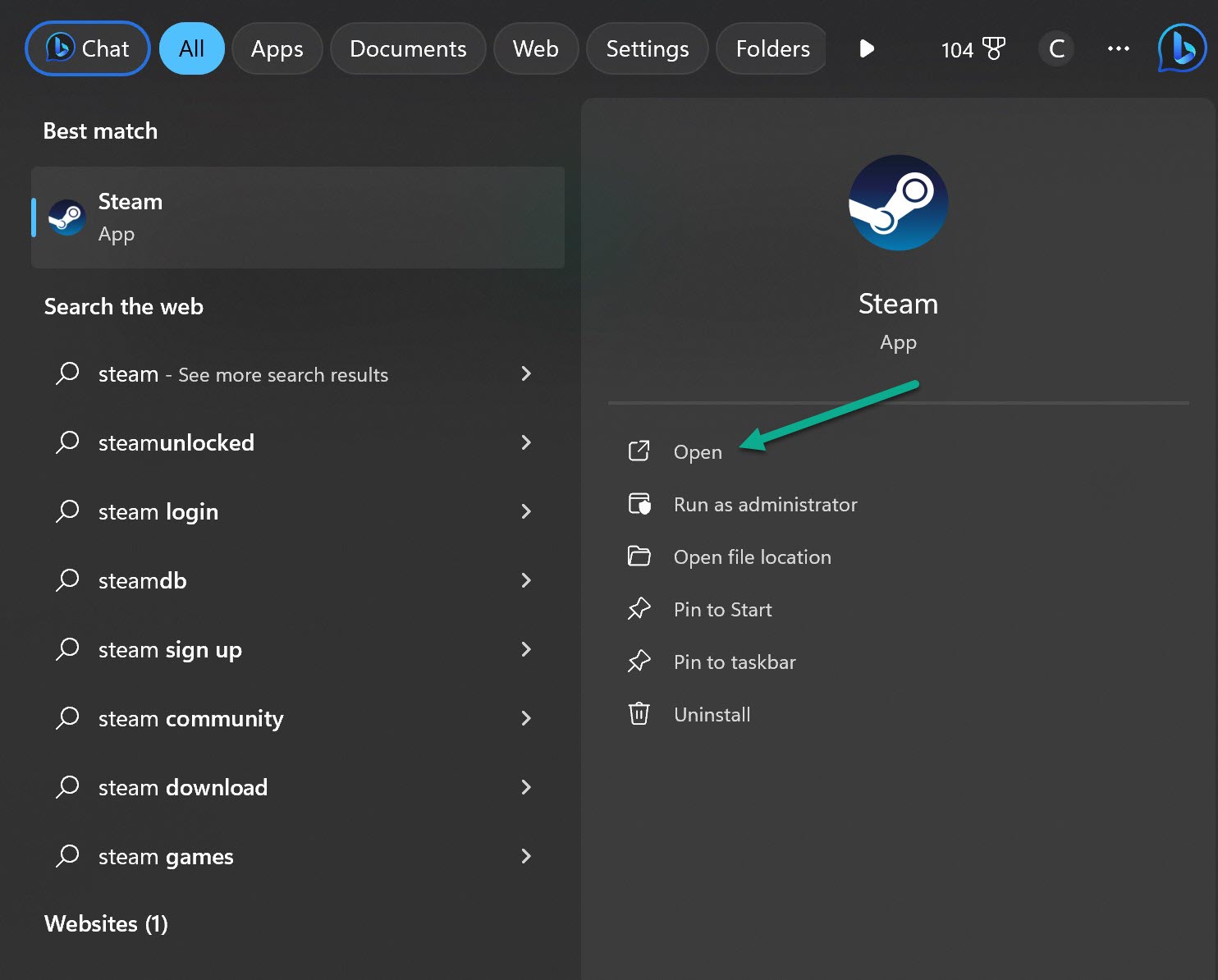Screen dimensions: 1218x980
Task: Click the Websites (1) heading
Action: (106, 924)
